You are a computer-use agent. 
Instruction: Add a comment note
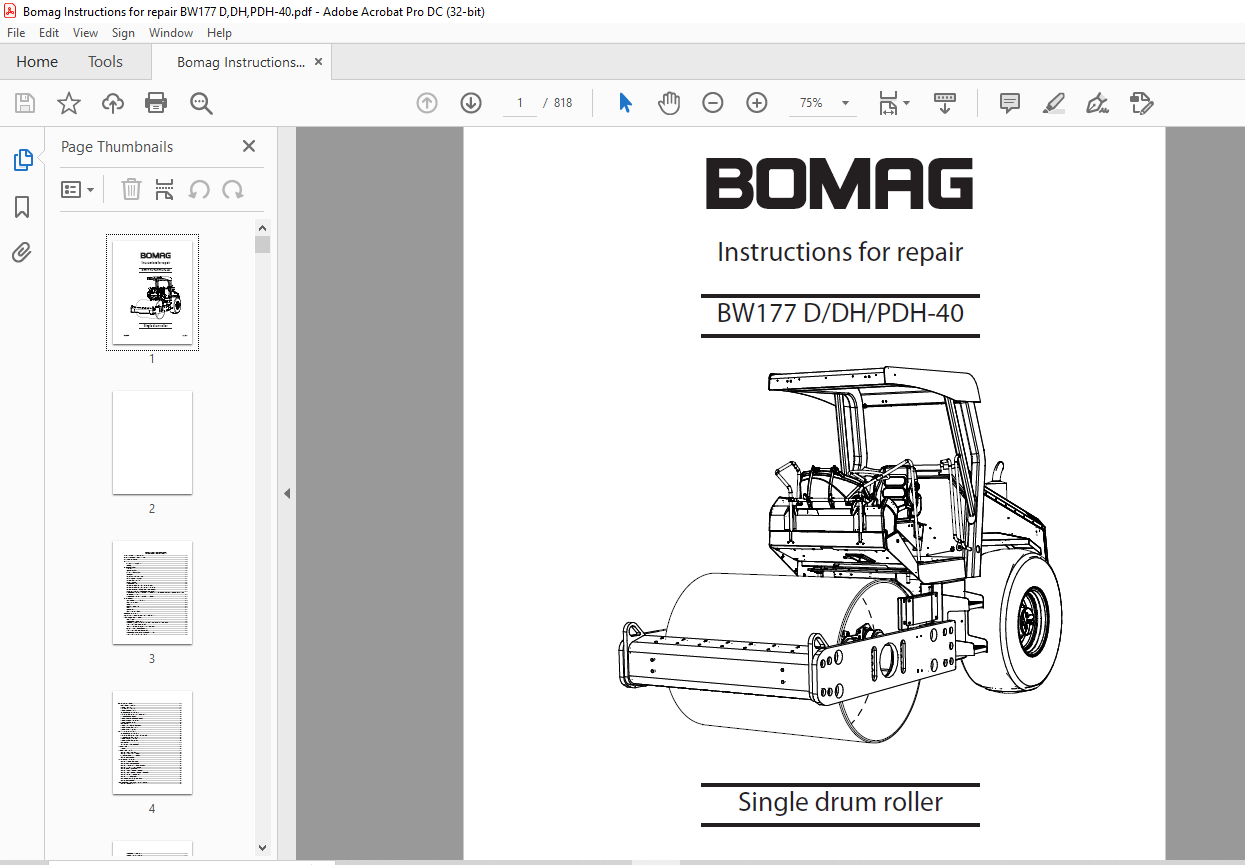point(1010,103)
